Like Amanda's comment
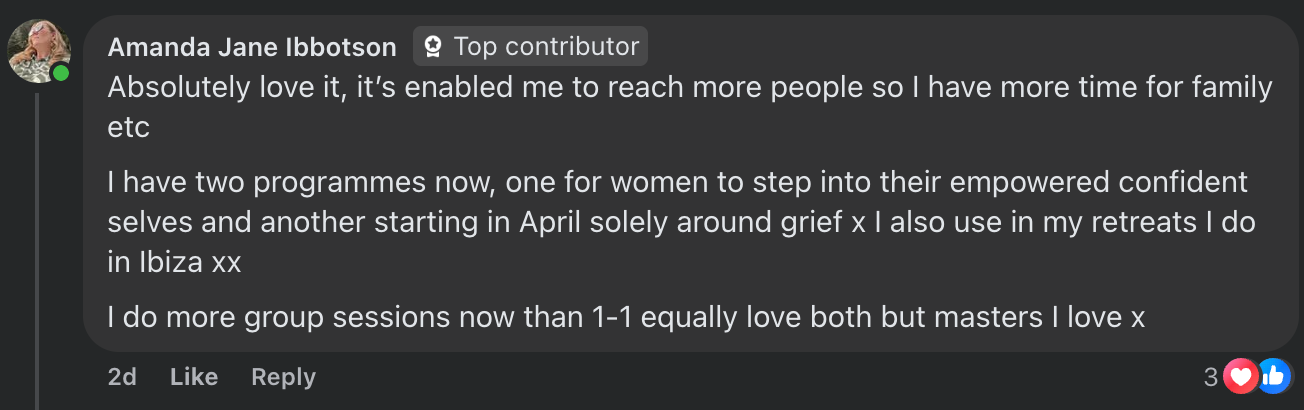Viewport: 1304px width, 410px height. 194,376
